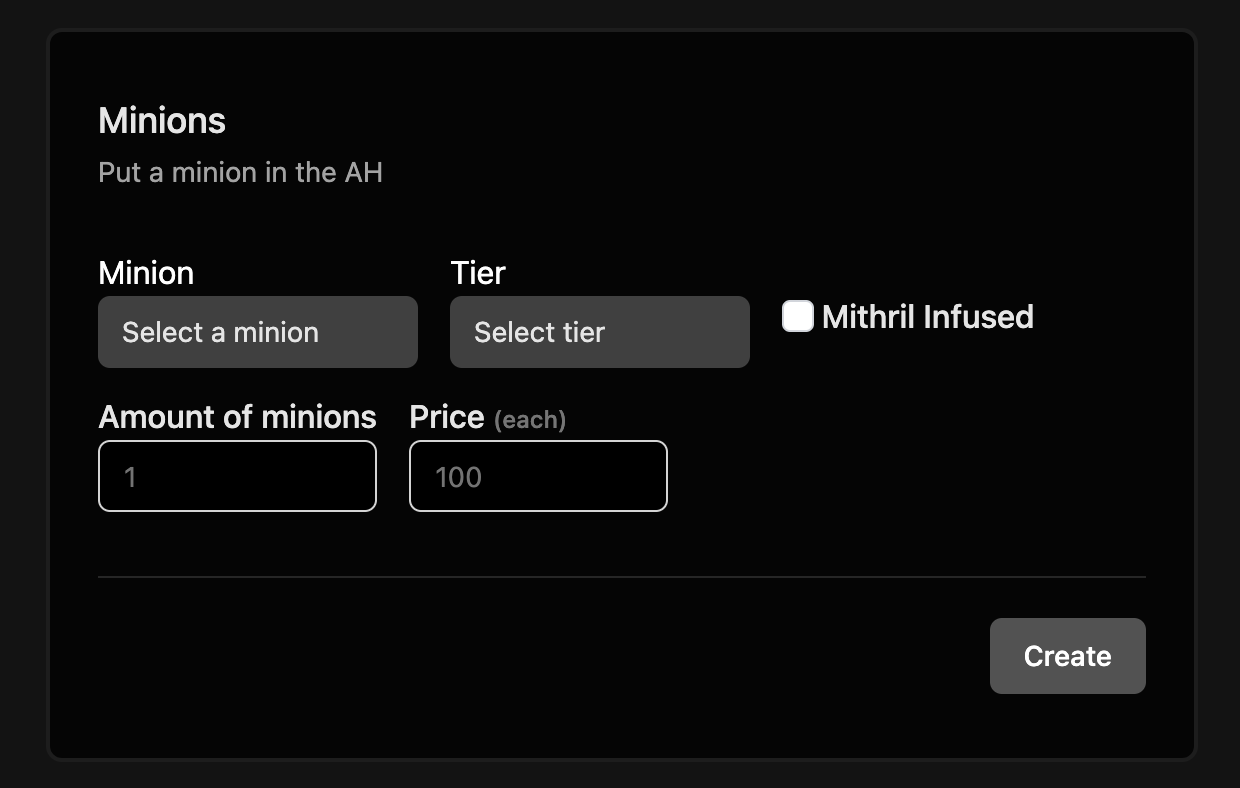Viewport: 1240px width, 788px height.
Task: Click the "Minion" field label
Action: pos(146,273)
